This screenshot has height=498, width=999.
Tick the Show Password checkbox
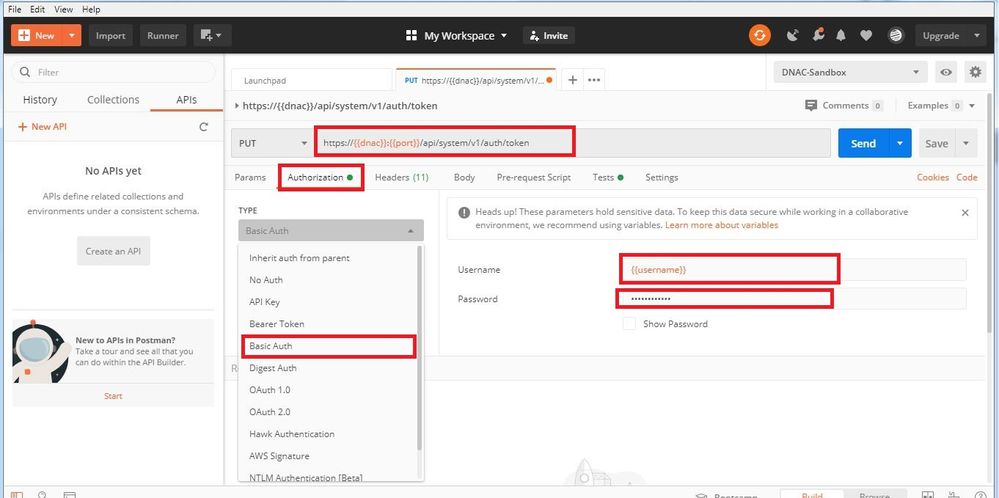[x=629, y=324]
